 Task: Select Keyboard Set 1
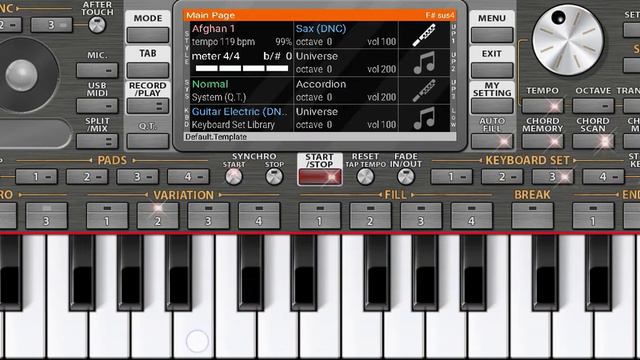[451, 177]
